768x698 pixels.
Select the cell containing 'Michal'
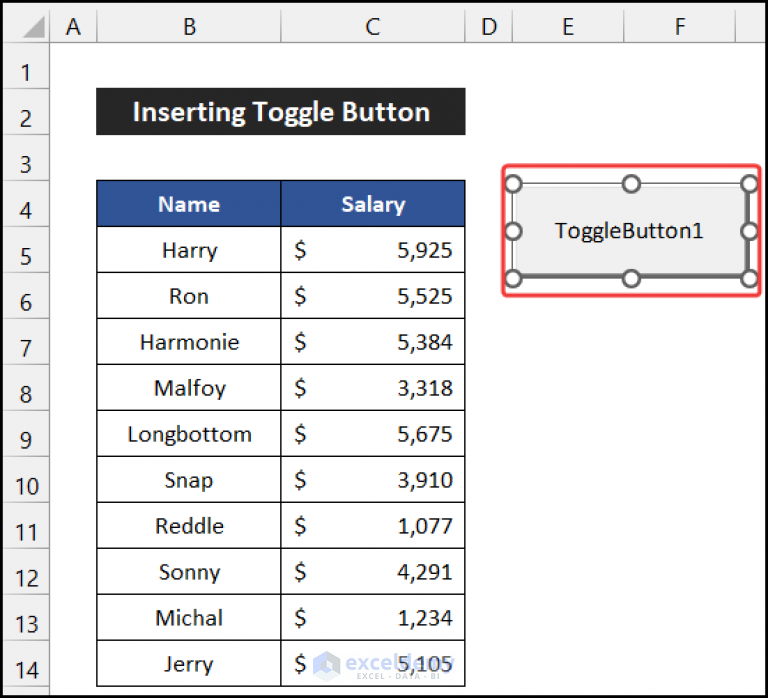[189, 618]
